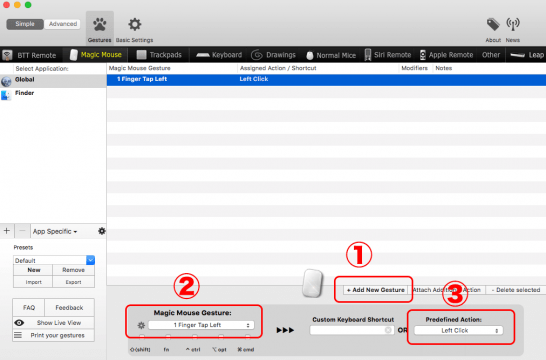546x360 pixels.
Task: Click the Remove preset button
Action: click(x=73, y=270)
